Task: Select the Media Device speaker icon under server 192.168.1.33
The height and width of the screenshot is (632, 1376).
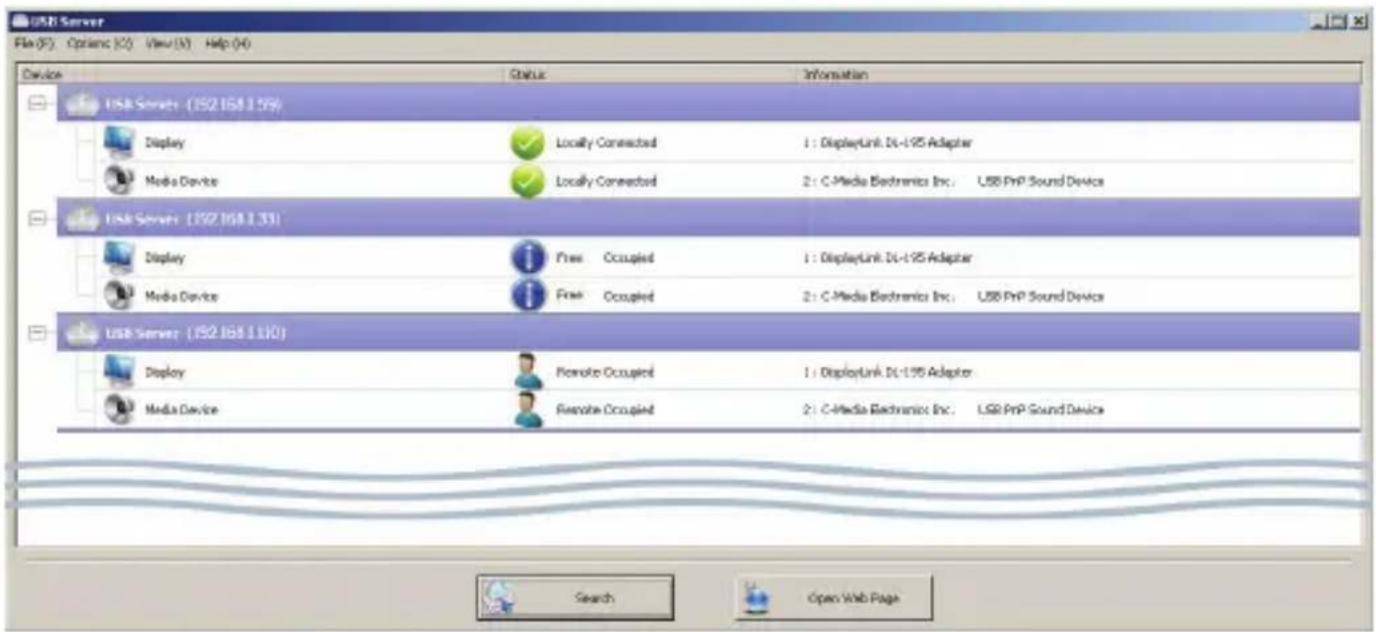Action: coord(120,296)
